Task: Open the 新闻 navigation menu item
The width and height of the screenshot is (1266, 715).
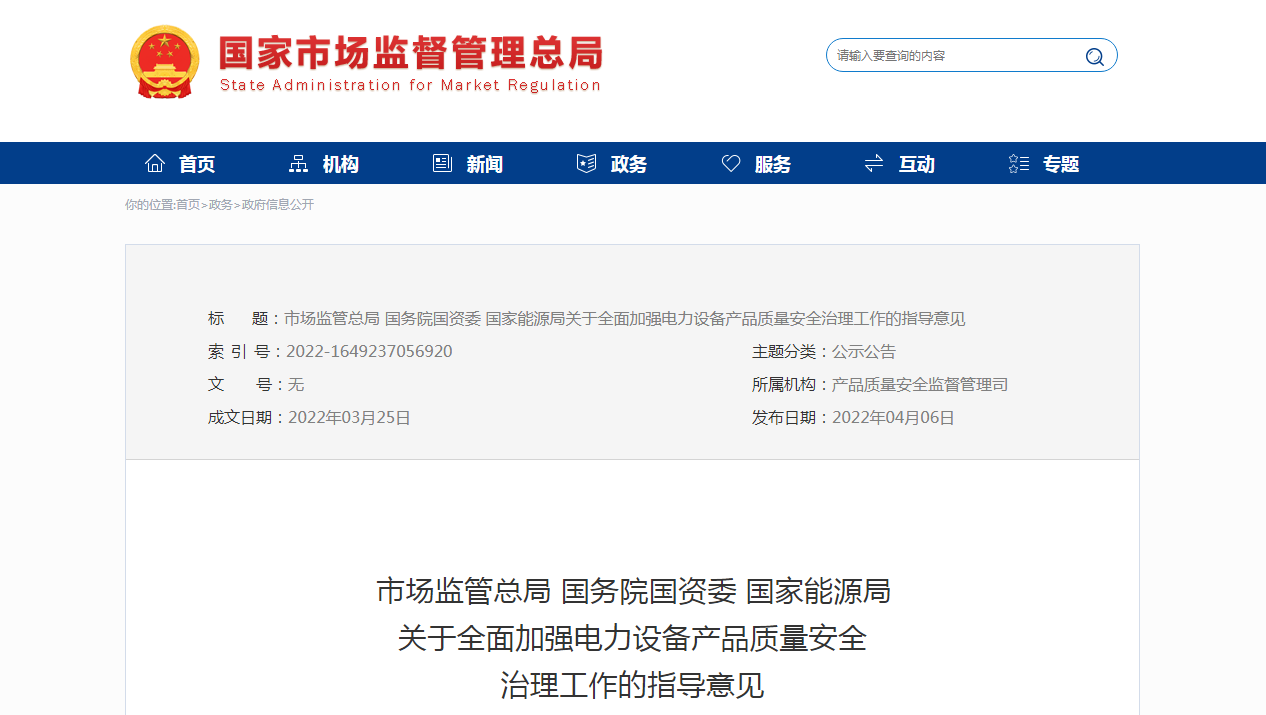Action: coord(485,164)
